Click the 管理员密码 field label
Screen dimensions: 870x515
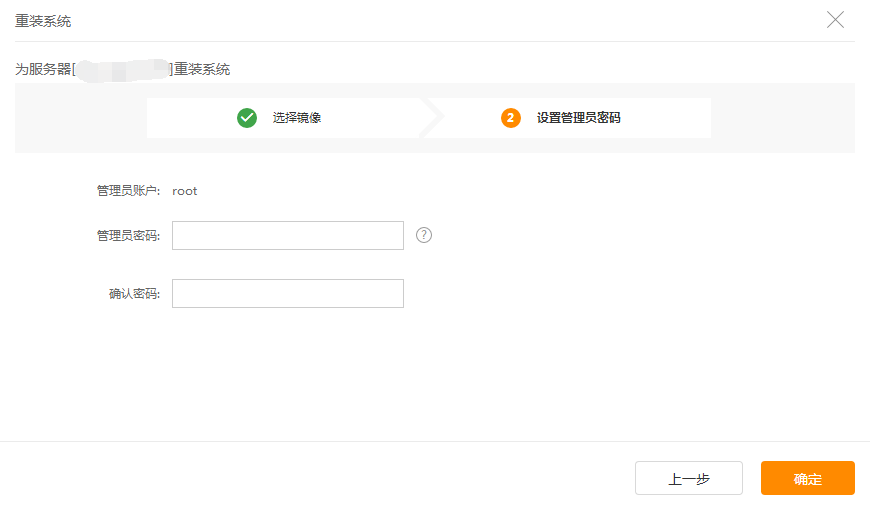coord(127,236)
